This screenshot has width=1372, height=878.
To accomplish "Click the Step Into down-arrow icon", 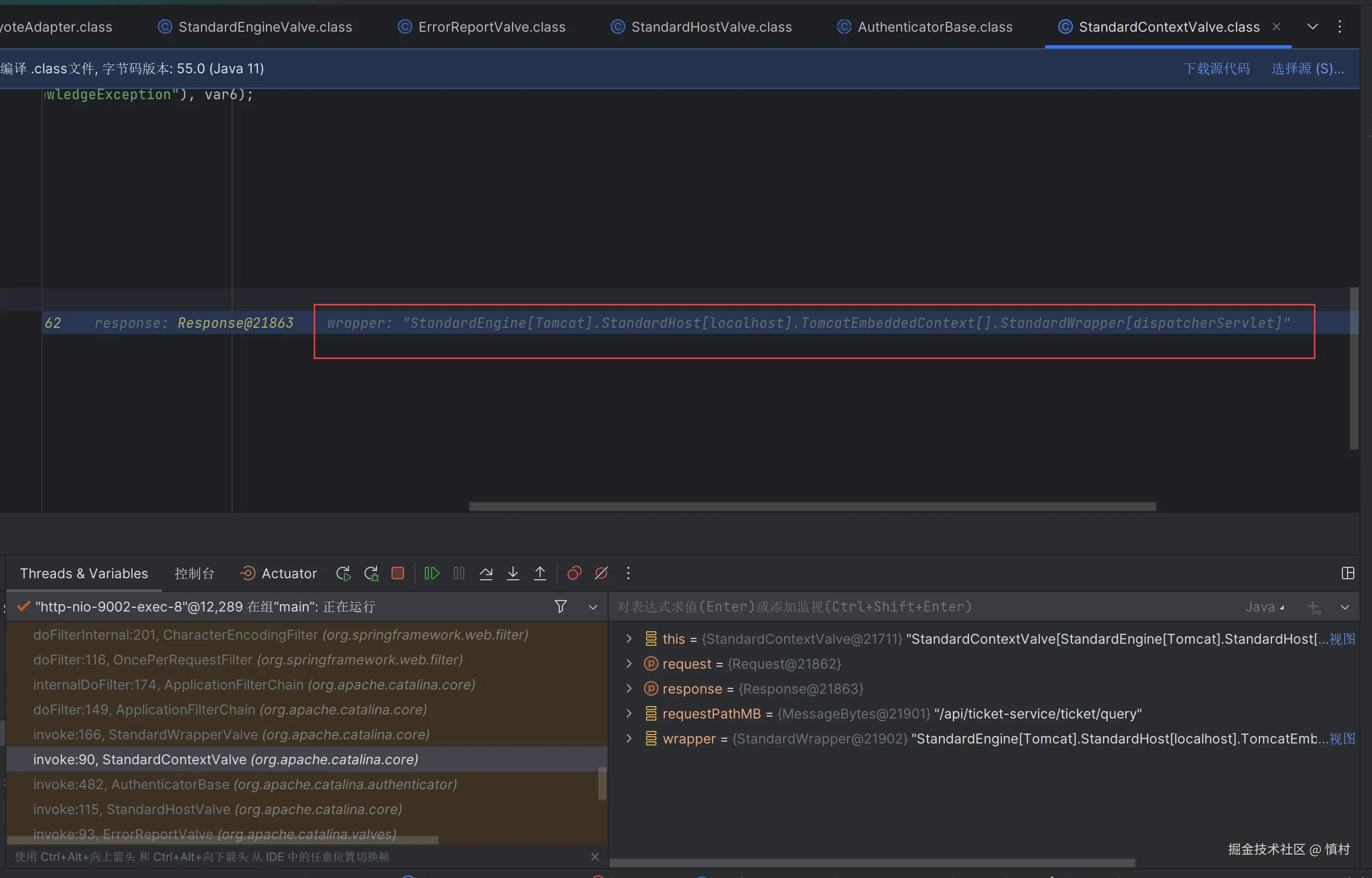I will click(513, 573).
